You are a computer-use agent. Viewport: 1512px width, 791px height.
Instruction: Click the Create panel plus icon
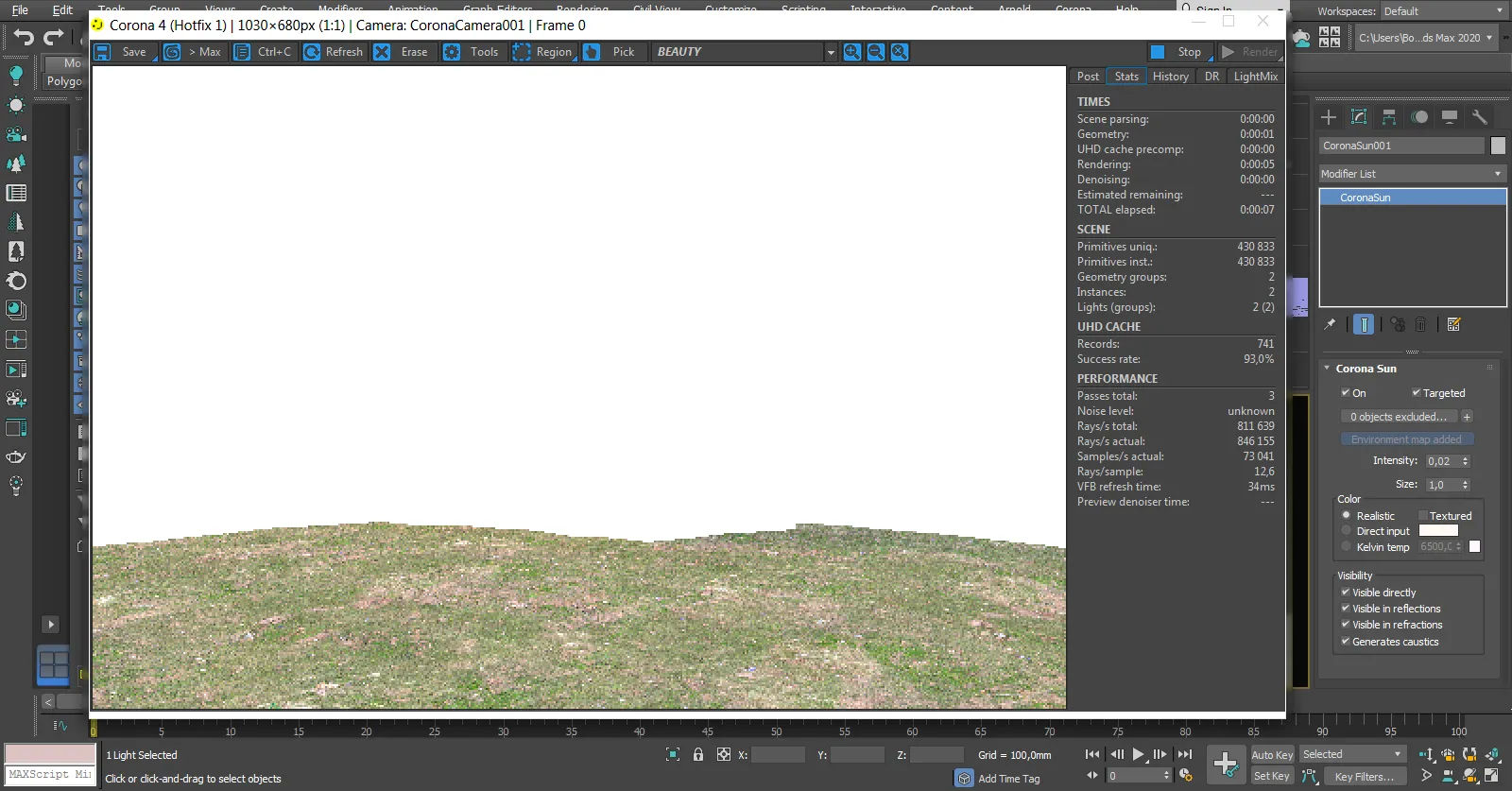(x=1329, y=117)
